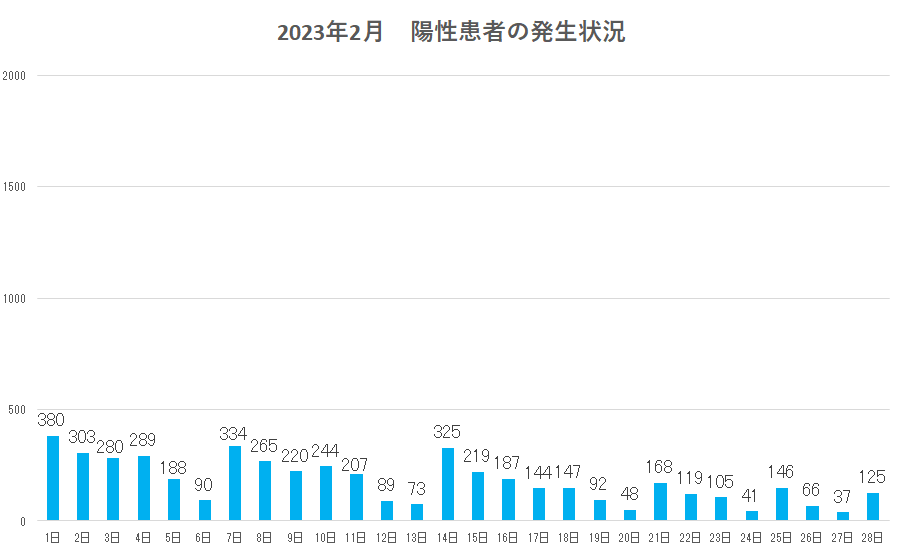
Task: Select the bar for 1日
Action: [x=53, y=478]
